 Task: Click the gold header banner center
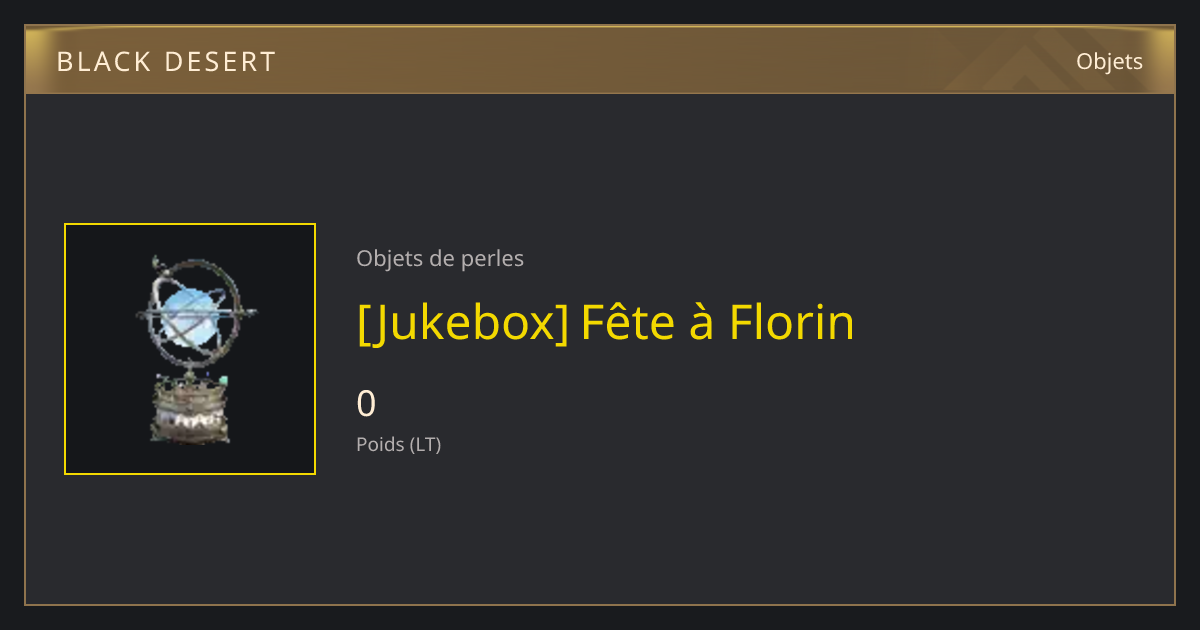point(600,60)
